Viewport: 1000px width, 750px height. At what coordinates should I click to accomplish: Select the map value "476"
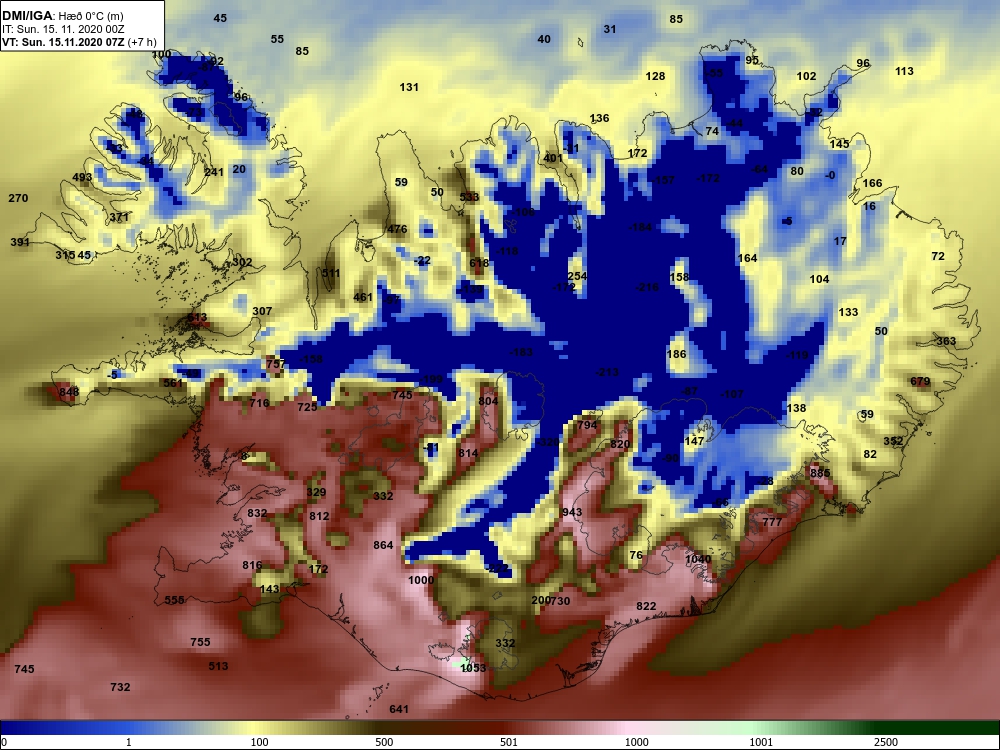click(397, 230)
